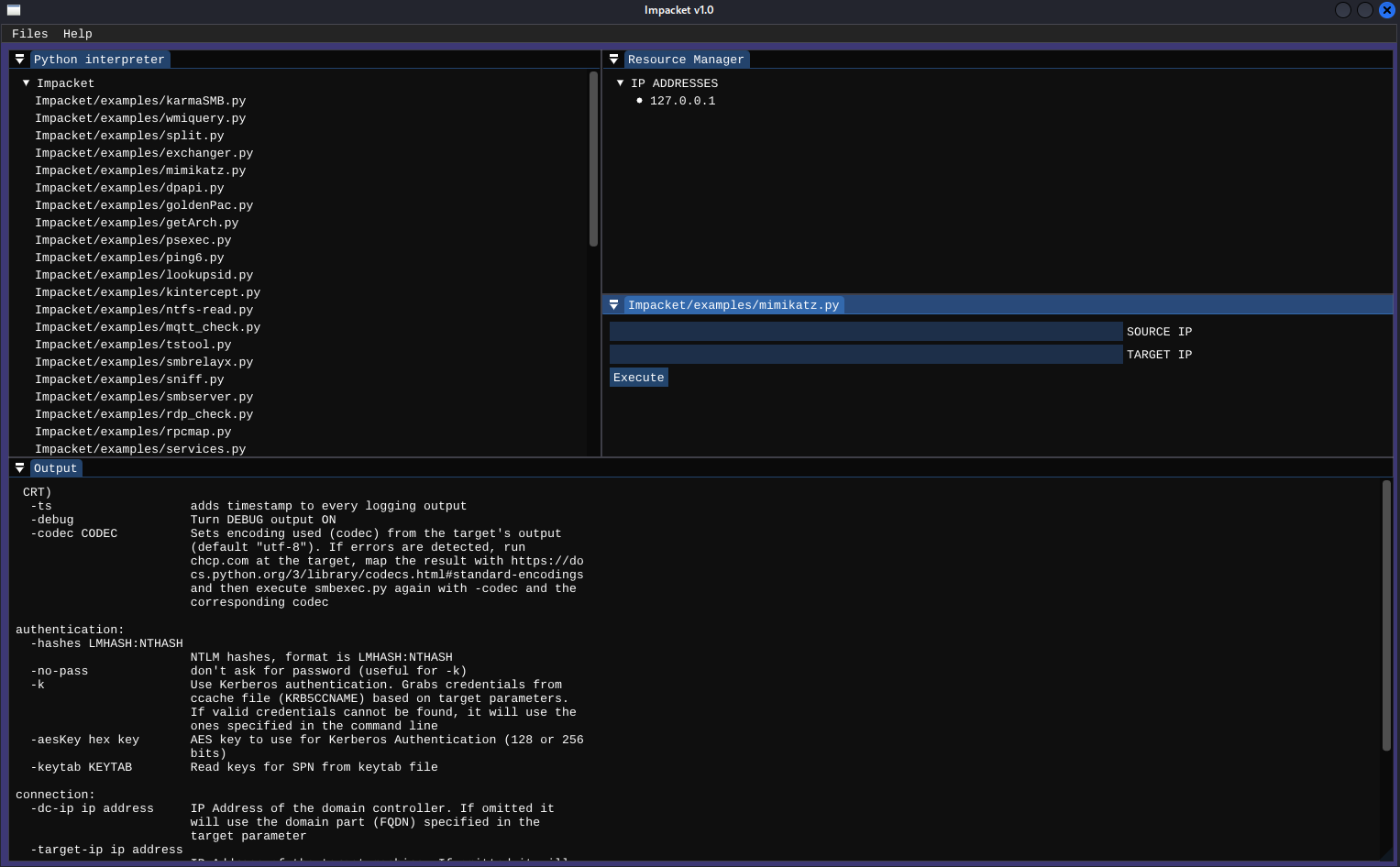Select Impacket/examples/ping6.py
This screenshot has height=867, width=1400.
(x=129, y=258)
